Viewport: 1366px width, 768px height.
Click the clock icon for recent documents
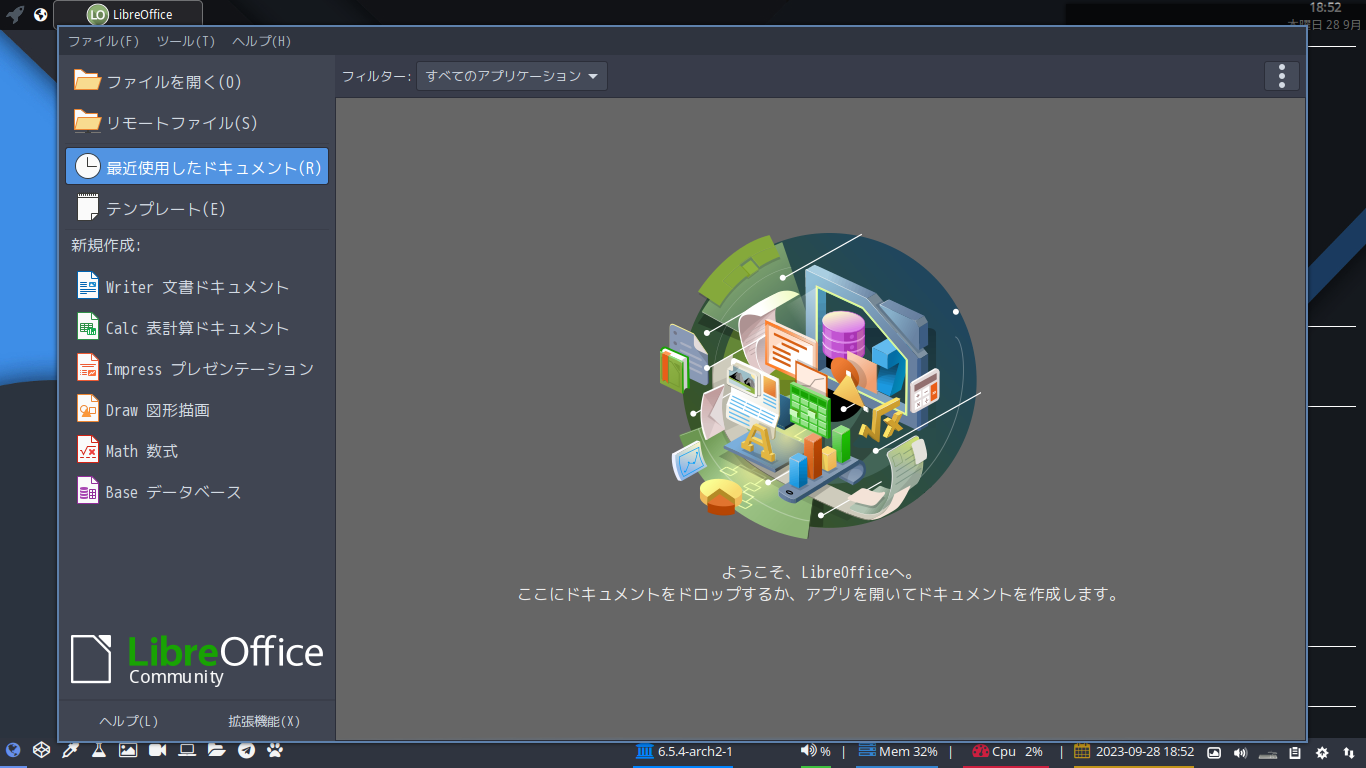tap(88, 167)
